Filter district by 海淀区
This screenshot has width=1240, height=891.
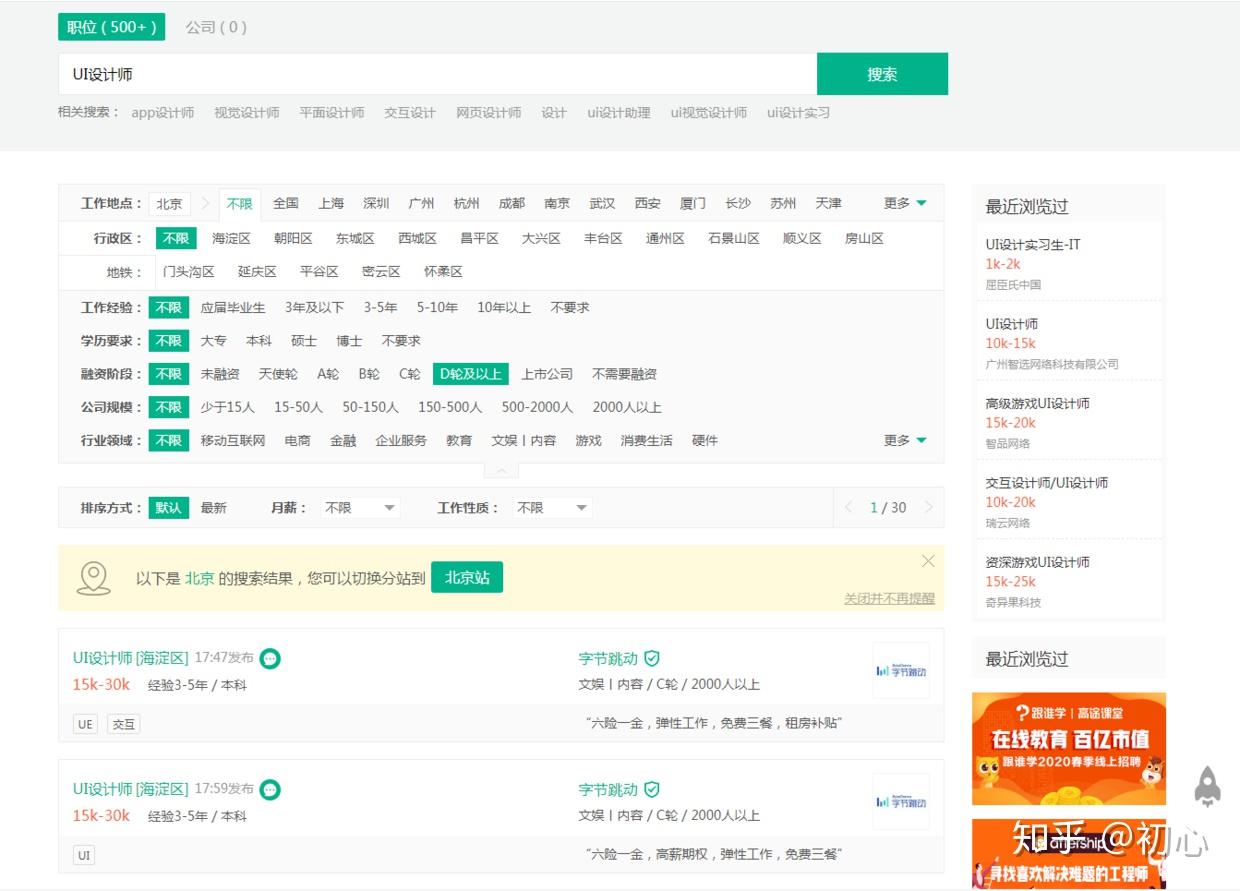231,238
